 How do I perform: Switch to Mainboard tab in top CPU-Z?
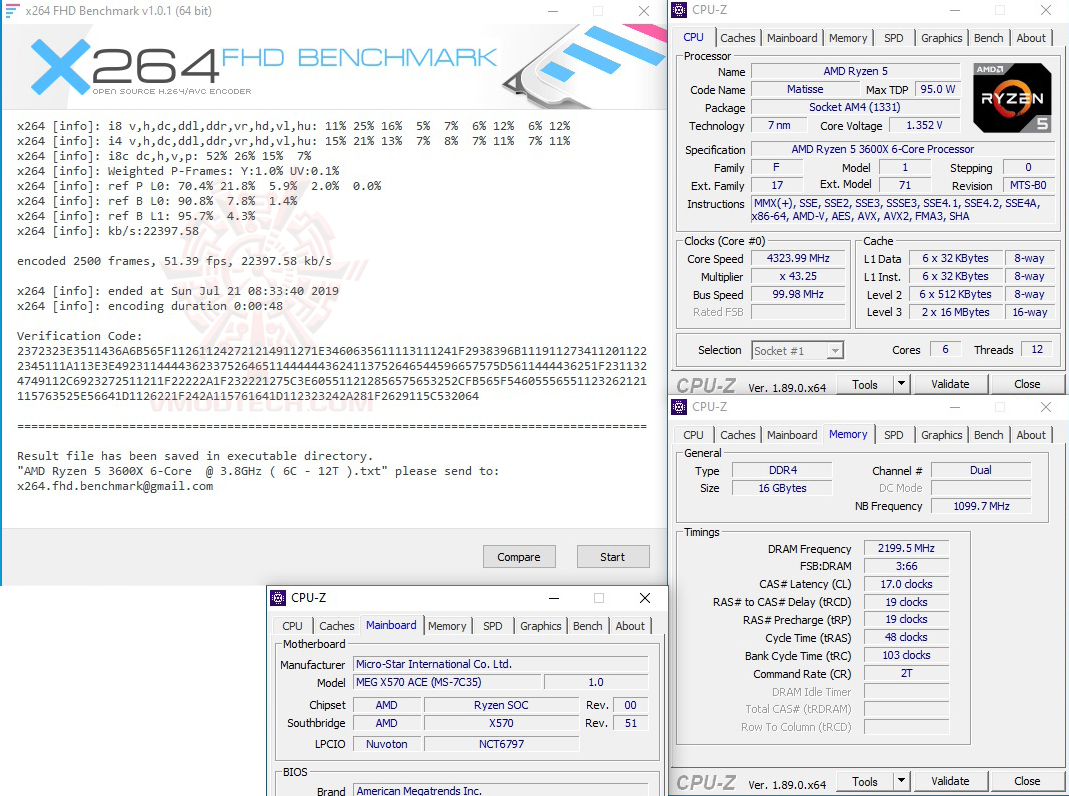click(x=792, y=38)
